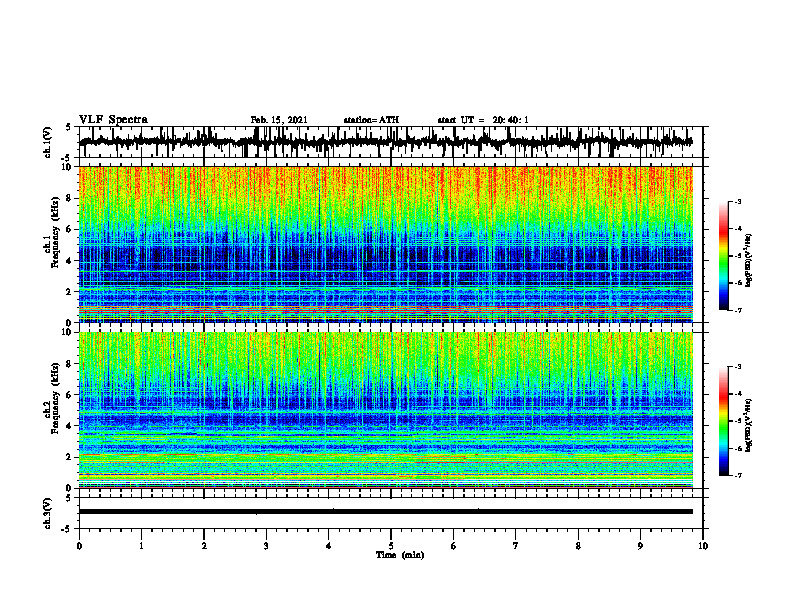Select the "ch.1 Frequency (kHz)" axis label
This screenshot has height=612, width=792.
(52, 233)
